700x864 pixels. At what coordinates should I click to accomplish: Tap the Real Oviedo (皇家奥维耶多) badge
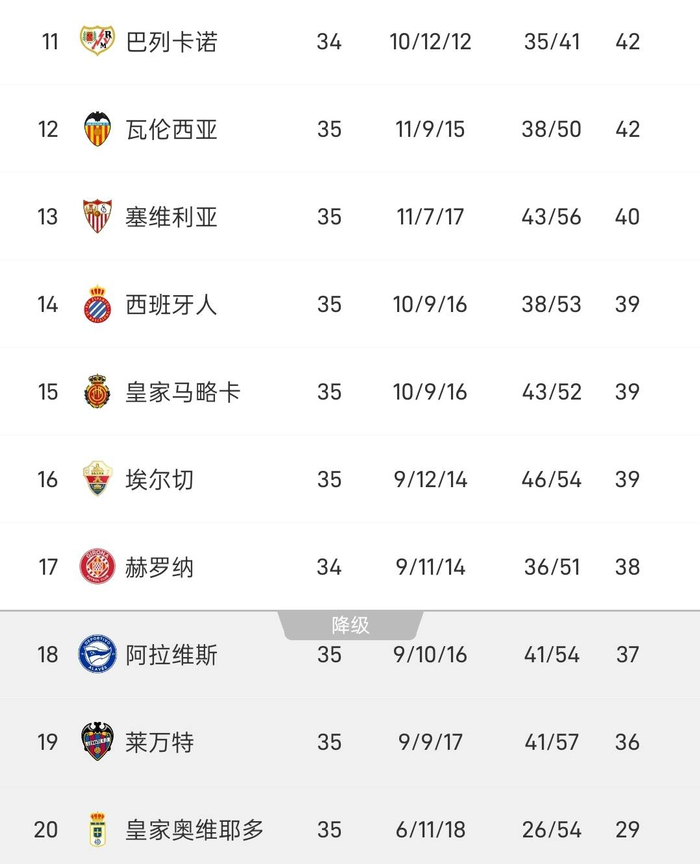pyautogui.click(x=98, y=829)
